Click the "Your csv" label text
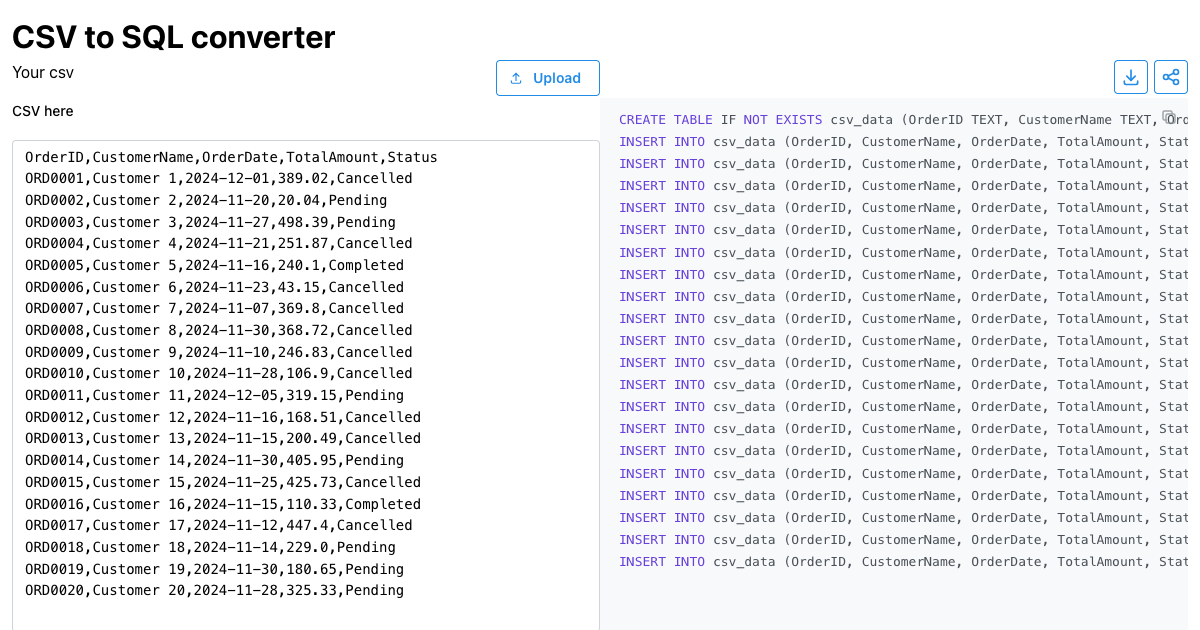The image size is (1200, 630). pyautogui.click(x=43, y=73)
